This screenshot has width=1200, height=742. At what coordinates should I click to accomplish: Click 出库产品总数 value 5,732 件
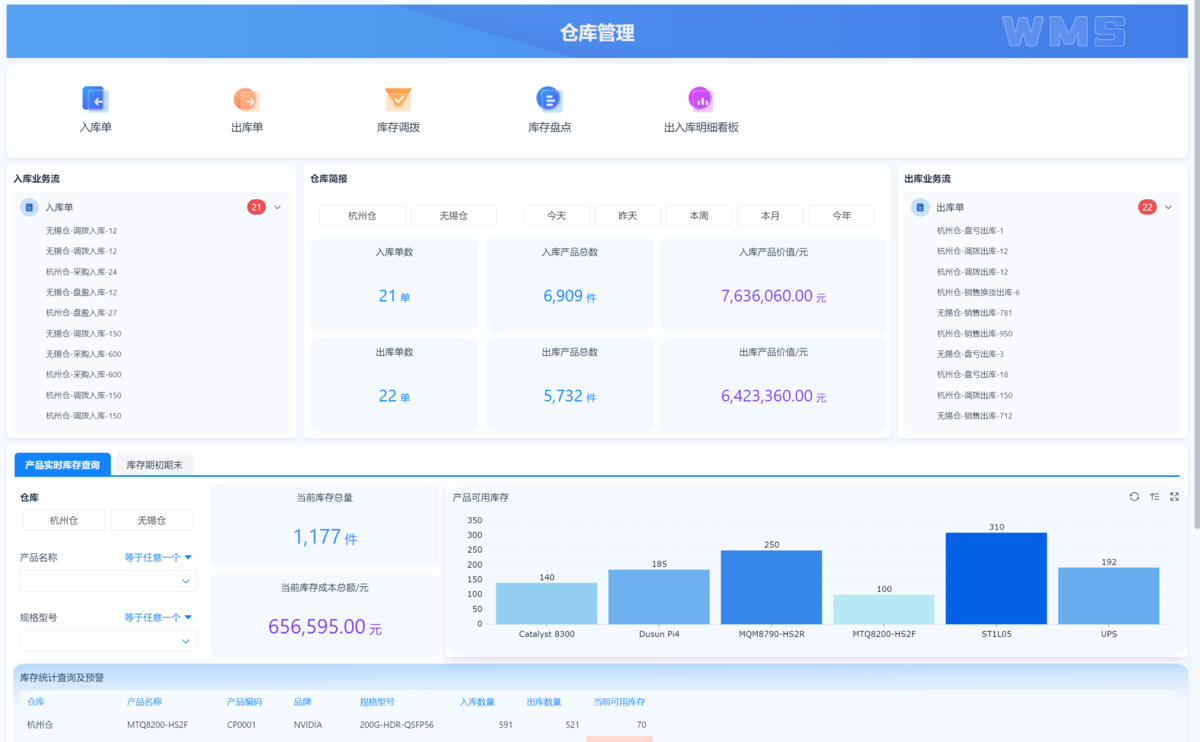pyautogui.click(x=570, y=396)
